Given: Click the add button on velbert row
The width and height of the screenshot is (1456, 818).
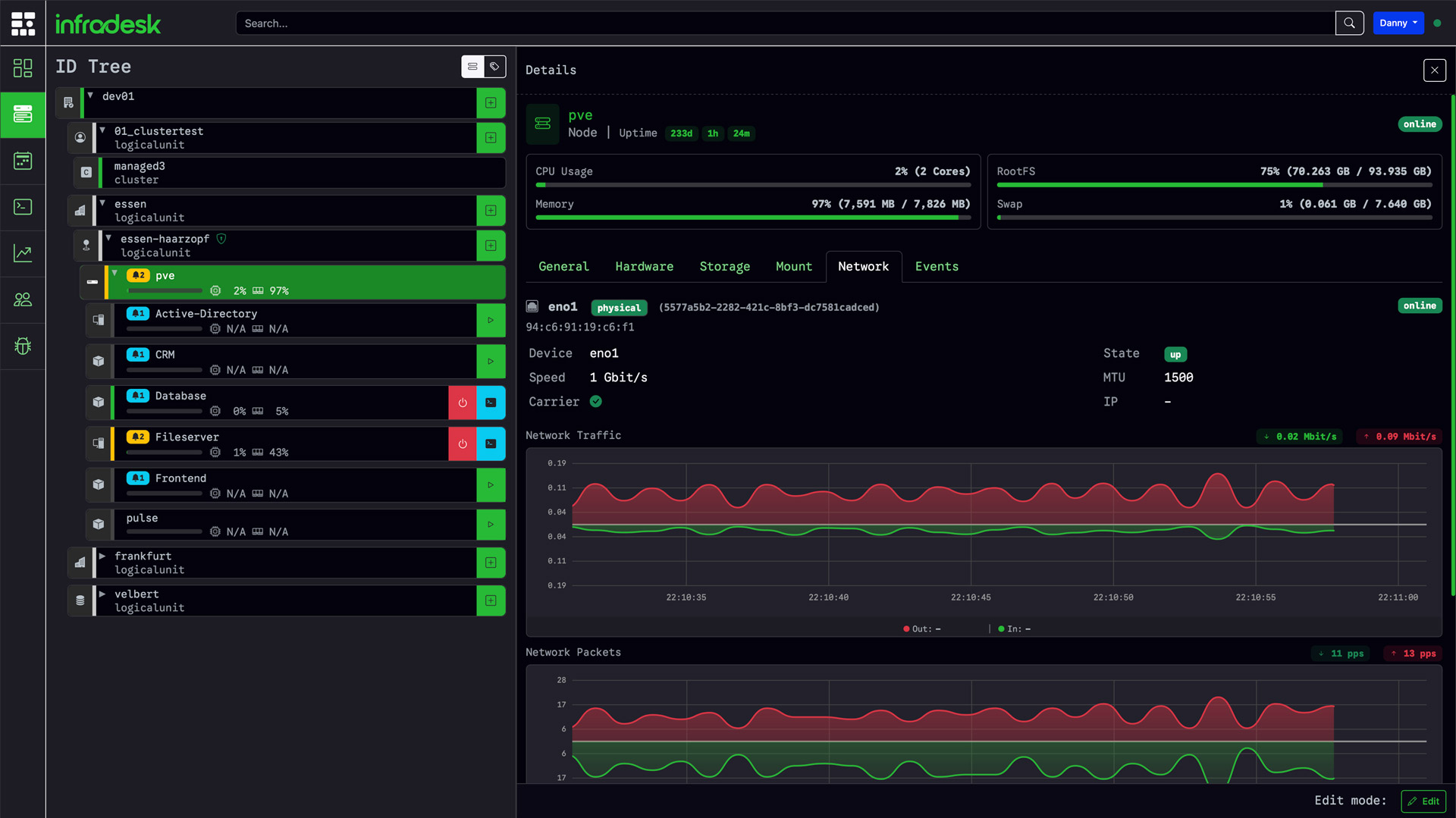Looking at the screenshot, I should (491, 600).
